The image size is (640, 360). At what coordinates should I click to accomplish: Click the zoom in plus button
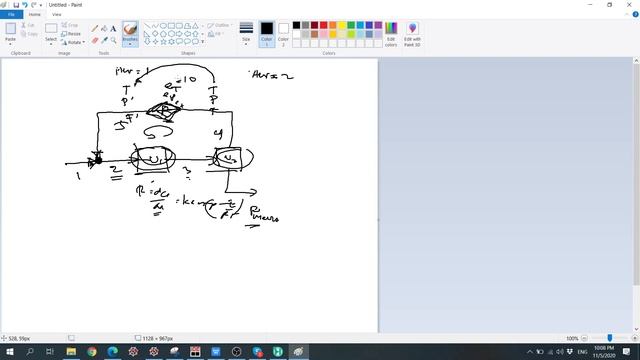(634, 338)
